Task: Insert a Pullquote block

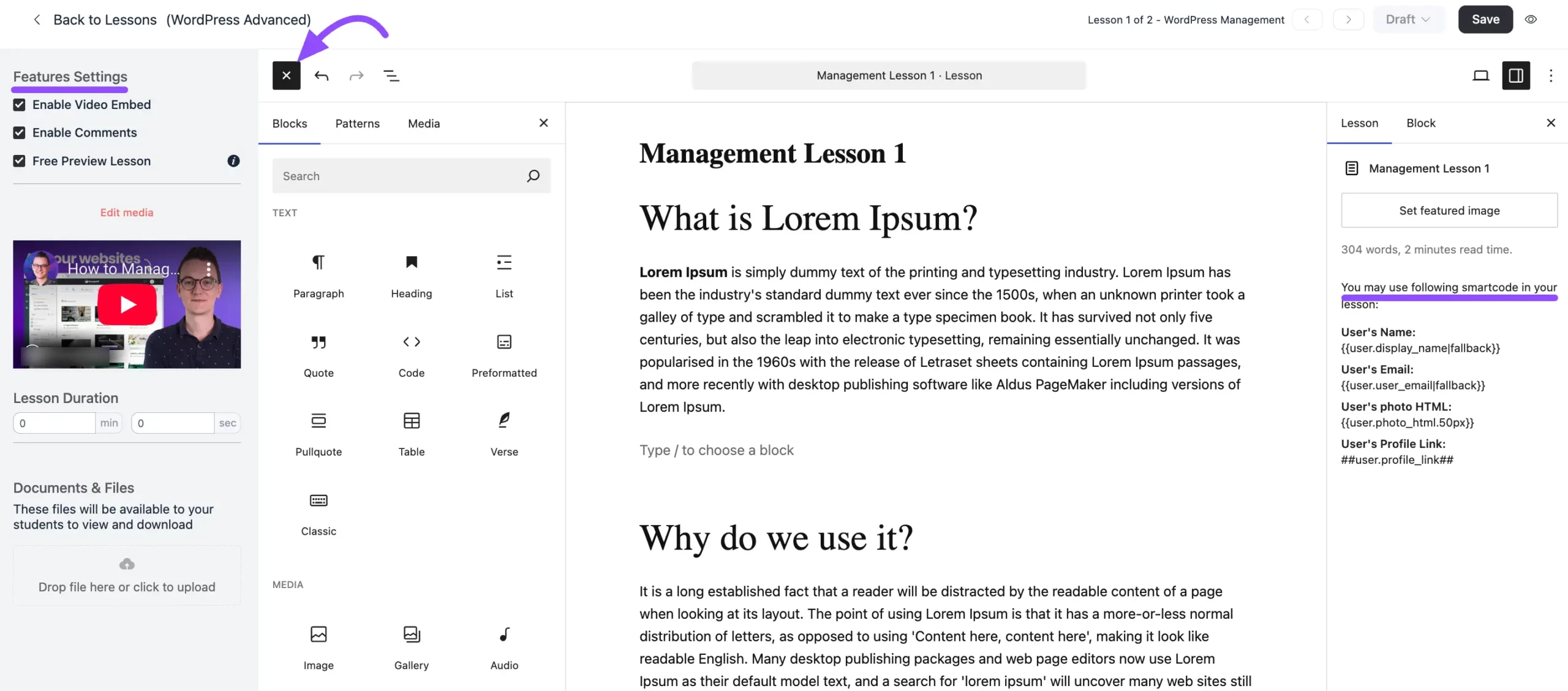Action: 318,434
